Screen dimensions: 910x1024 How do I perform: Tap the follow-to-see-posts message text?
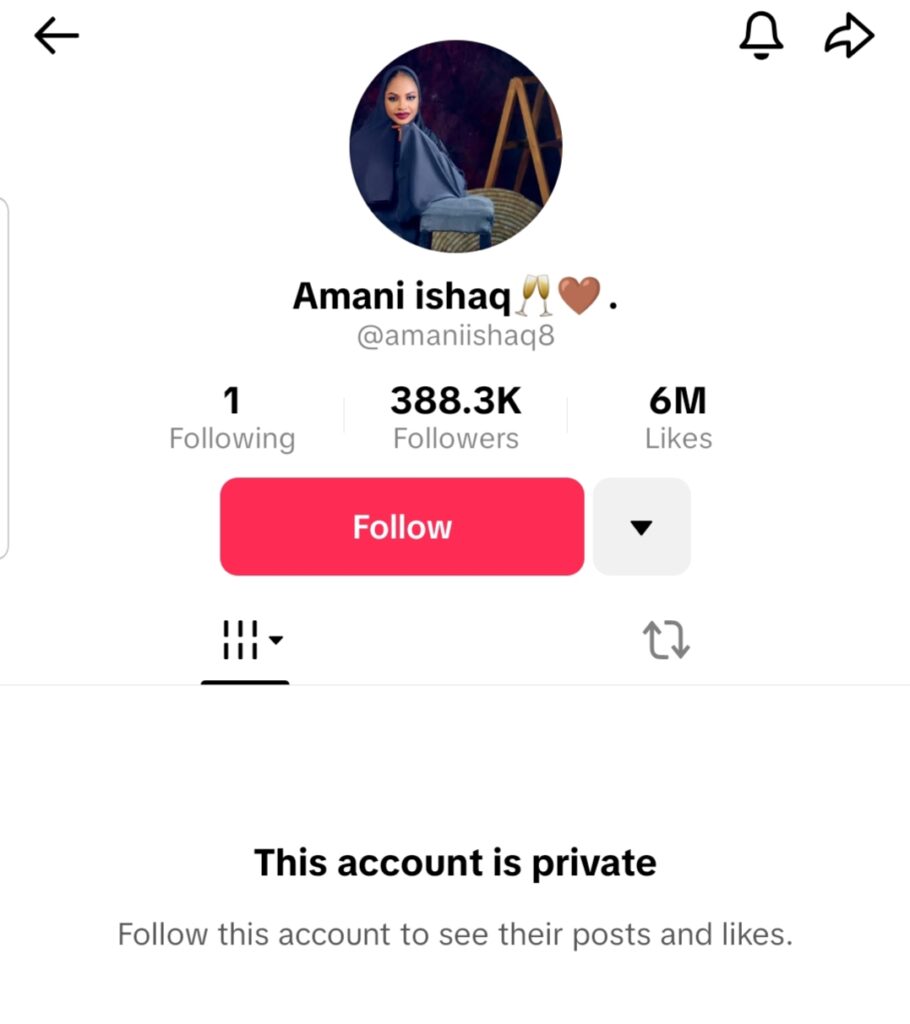pyautogui.click(x=455, y=935)
